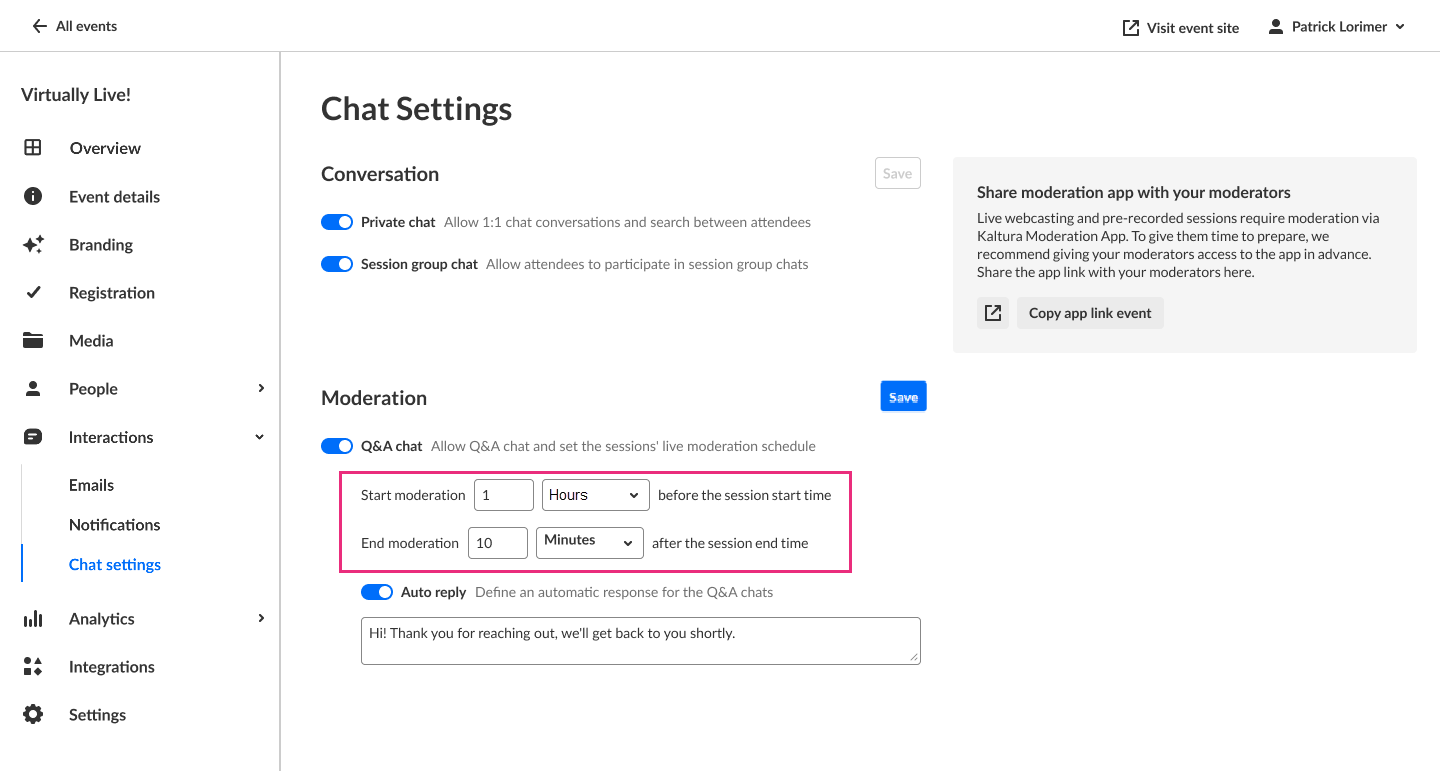The height and width of the screenshot is (771, 1440).
Task: Click the Event details info icon
Action: click(33, 197)
